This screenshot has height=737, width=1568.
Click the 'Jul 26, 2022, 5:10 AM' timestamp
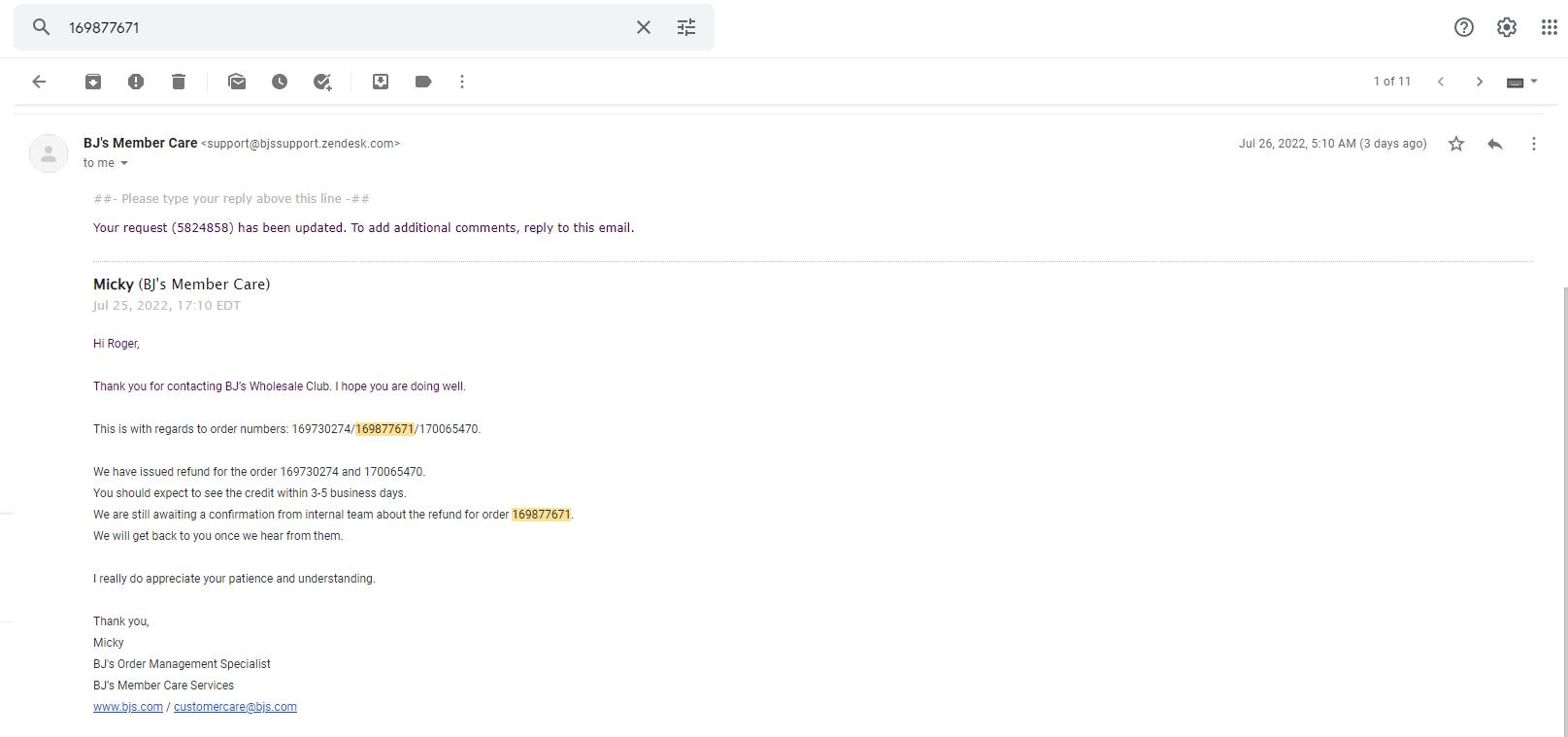point(1333,144)
